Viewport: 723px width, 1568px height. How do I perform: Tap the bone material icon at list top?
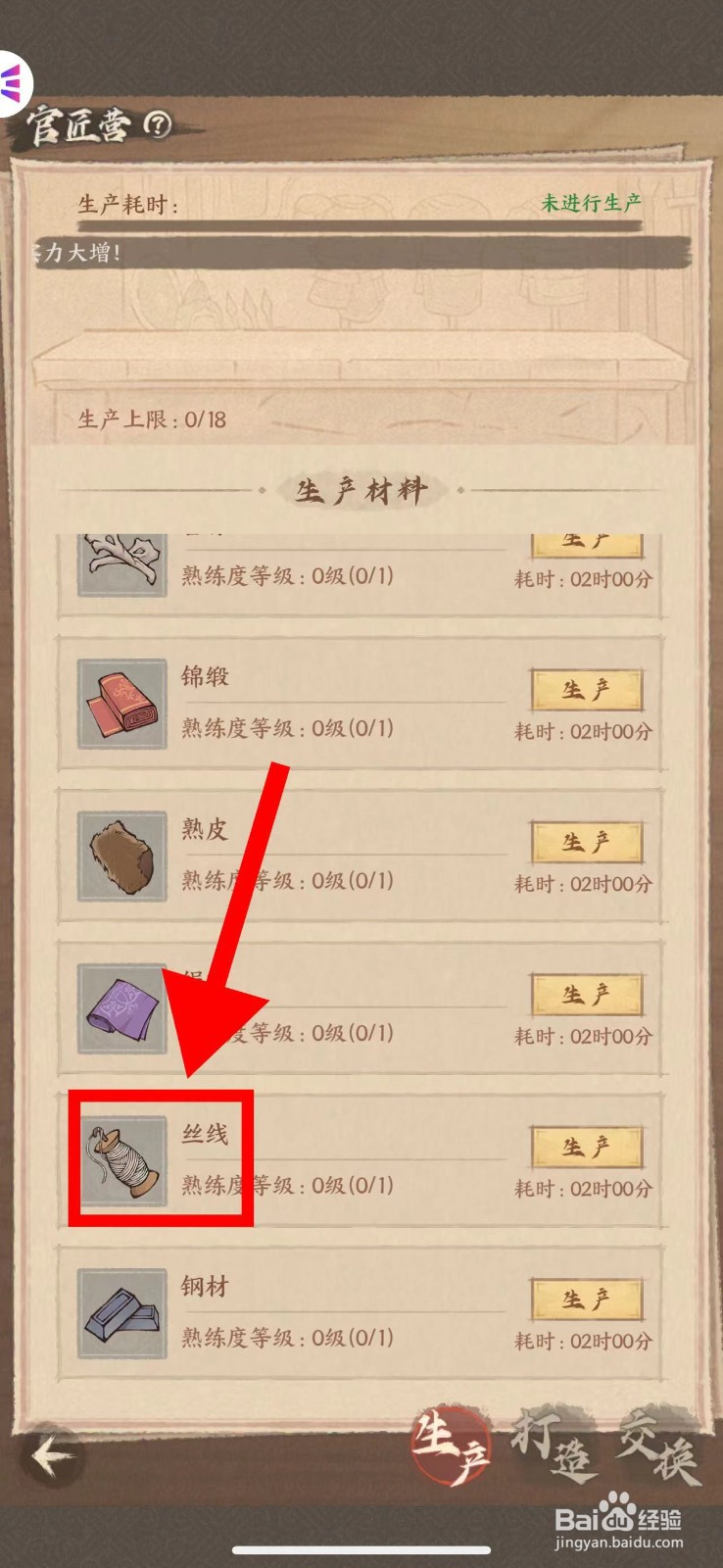(x=122, y=564)
